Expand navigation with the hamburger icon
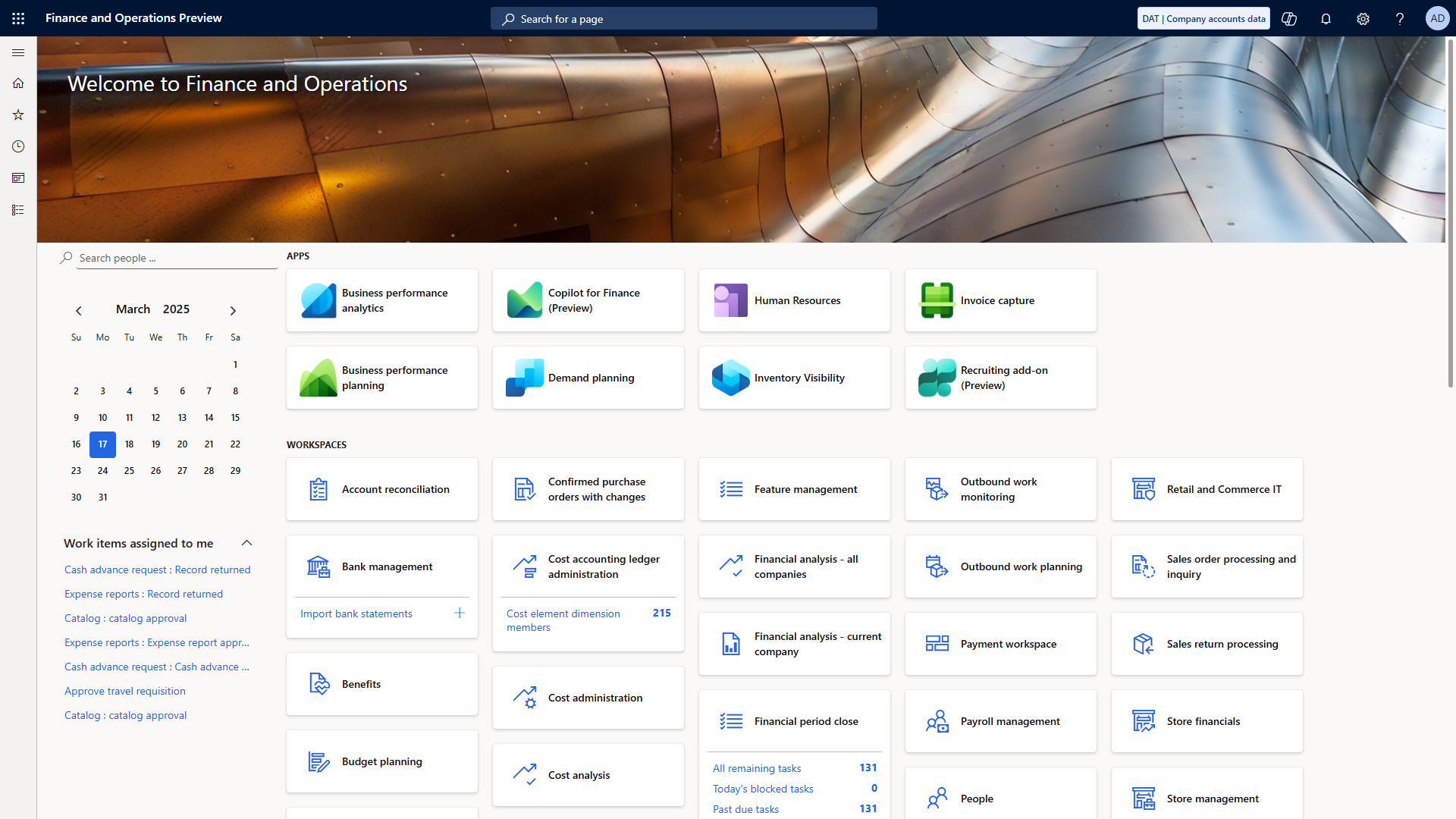This screenshot has width=1456, height=819. (x=18, y=53)
